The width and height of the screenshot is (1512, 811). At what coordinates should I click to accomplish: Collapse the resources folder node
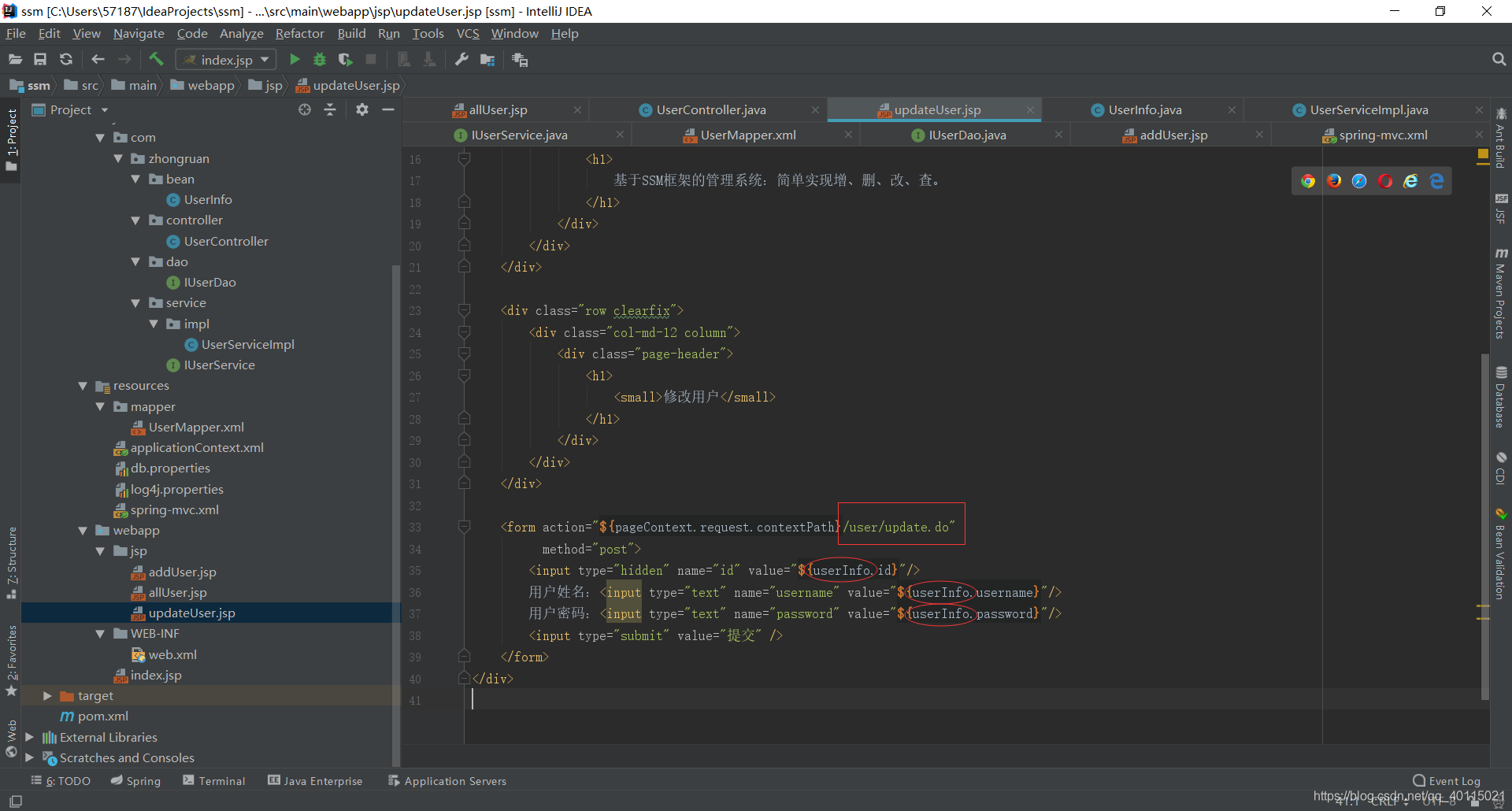click(83, 386)
